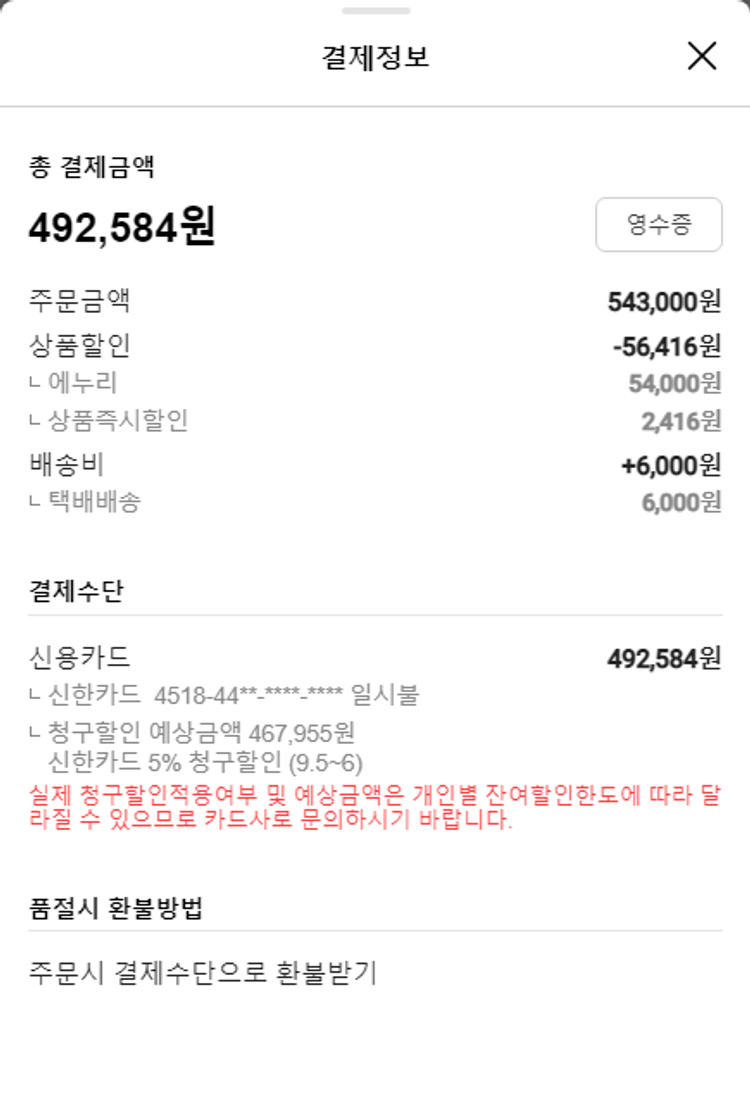Click the 543,000원 order amount
The image size is (750, 1093).
(x=664, y=301)
